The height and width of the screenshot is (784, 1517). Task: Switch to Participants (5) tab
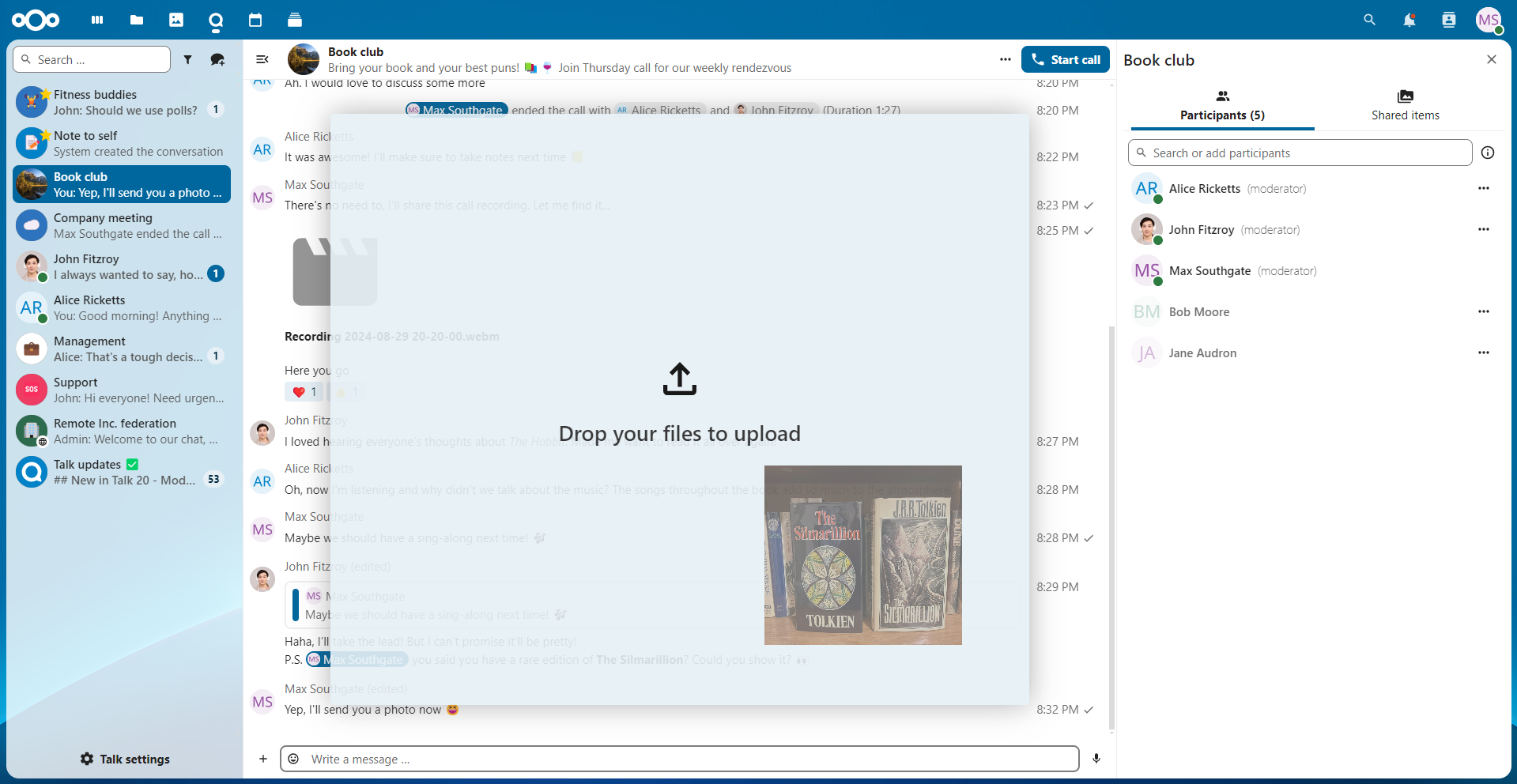point(1222,106)
